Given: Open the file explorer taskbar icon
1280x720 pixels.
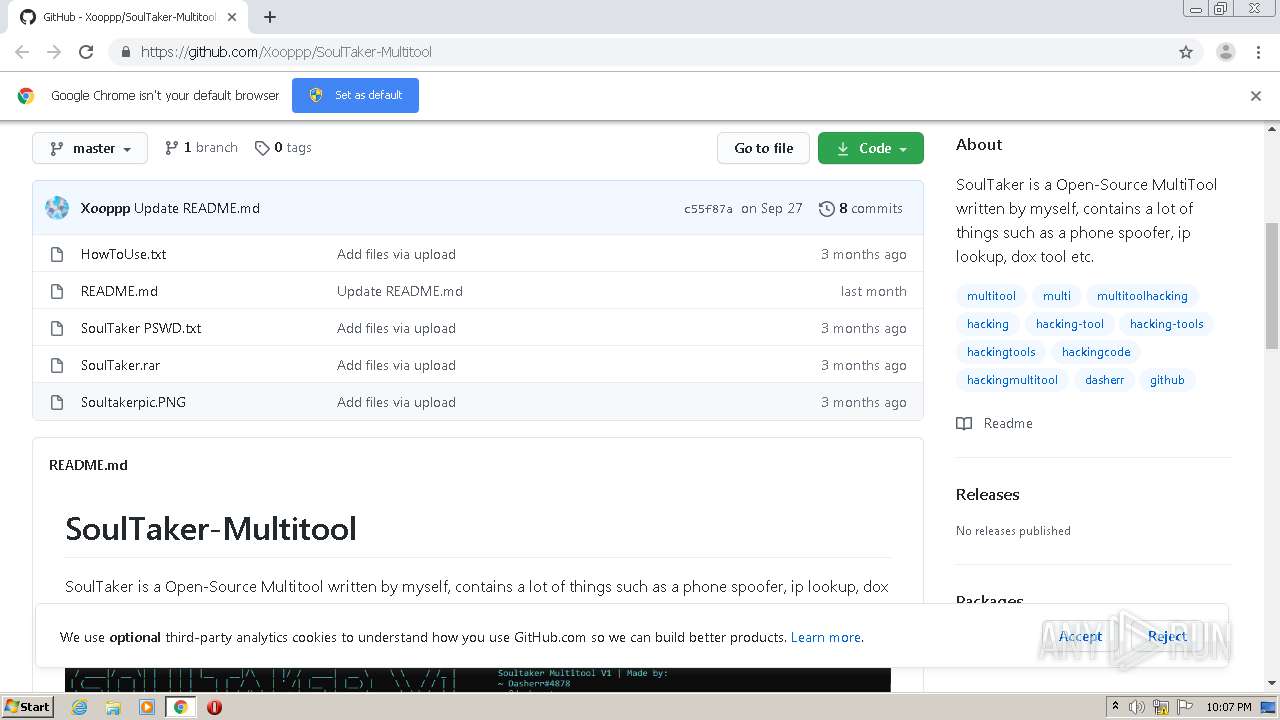Looking at the screenshot, I should coord(113,707).
